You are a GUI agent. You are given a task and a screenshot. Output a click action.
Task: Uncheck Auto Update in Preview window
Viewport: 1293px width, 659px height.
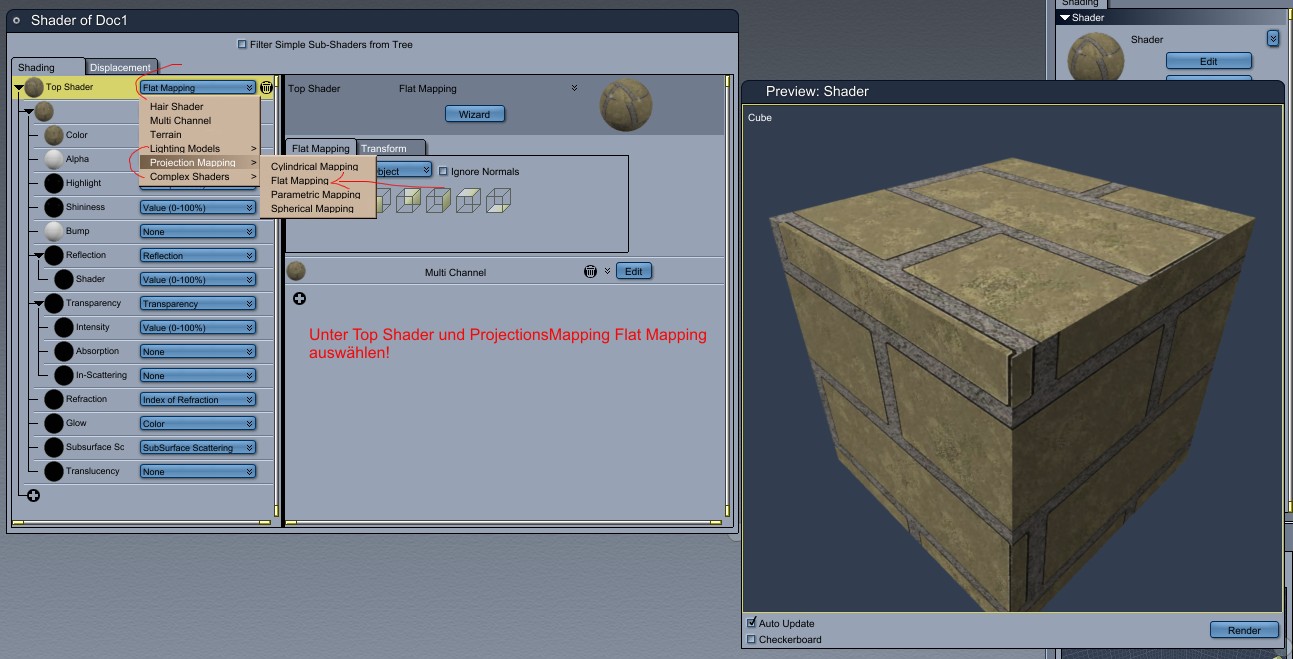(752, 623)
